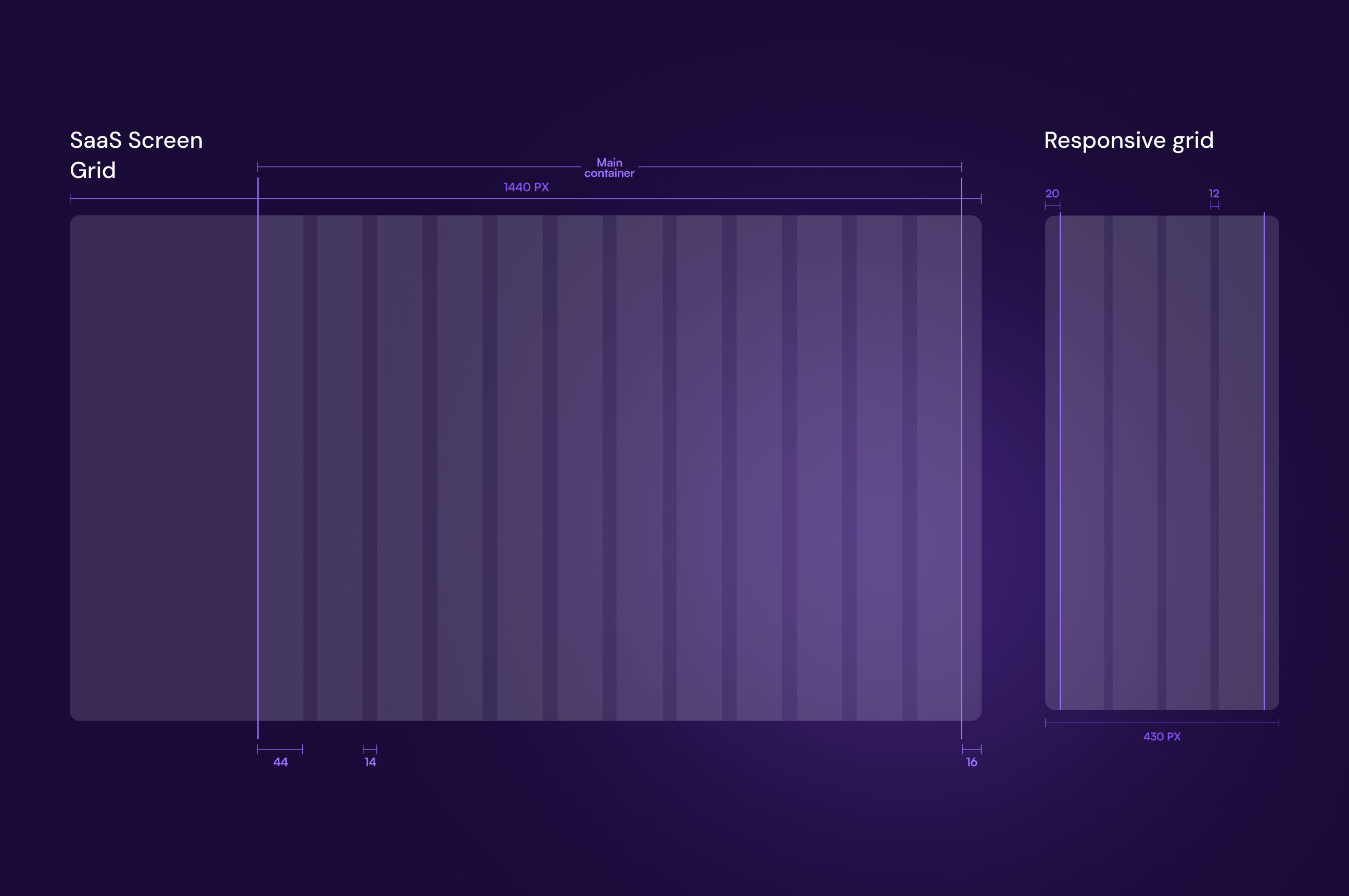The image size is (1349, 896).
Task: Select the "20" margin label above responsive grid
Action: (x=1052, y=193)
